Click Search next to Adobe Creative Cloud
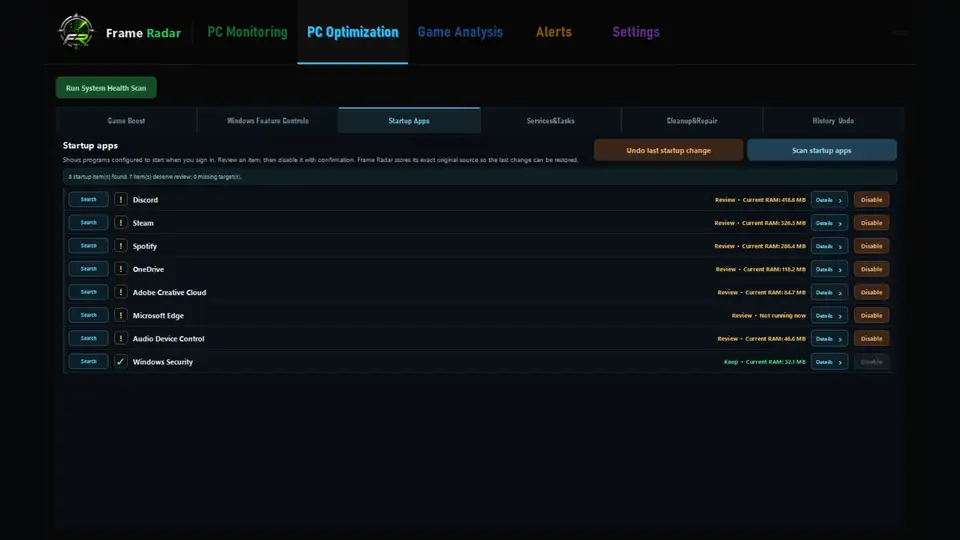Screen dimensions: 960x540 tap(88, 292)
